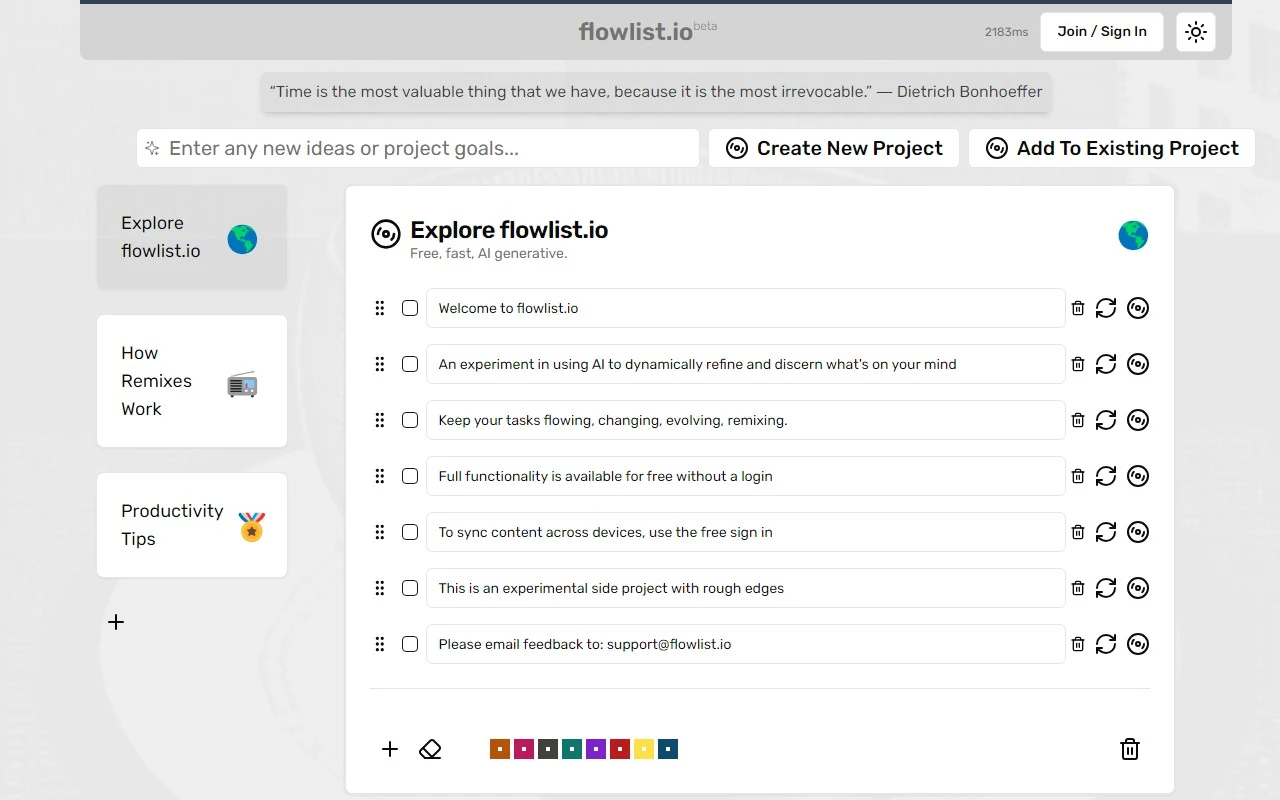
Task: Remix the 'An experiment in using AI' task
Action: [x=1138, y=364]
